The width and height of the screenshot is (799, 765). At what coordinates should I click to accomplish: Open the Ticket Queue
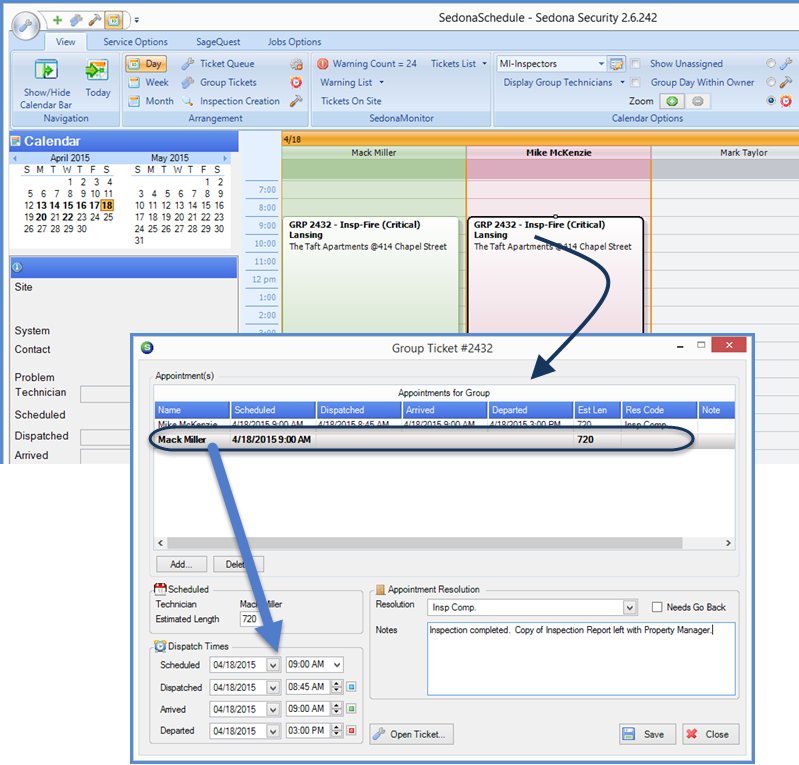219,64
